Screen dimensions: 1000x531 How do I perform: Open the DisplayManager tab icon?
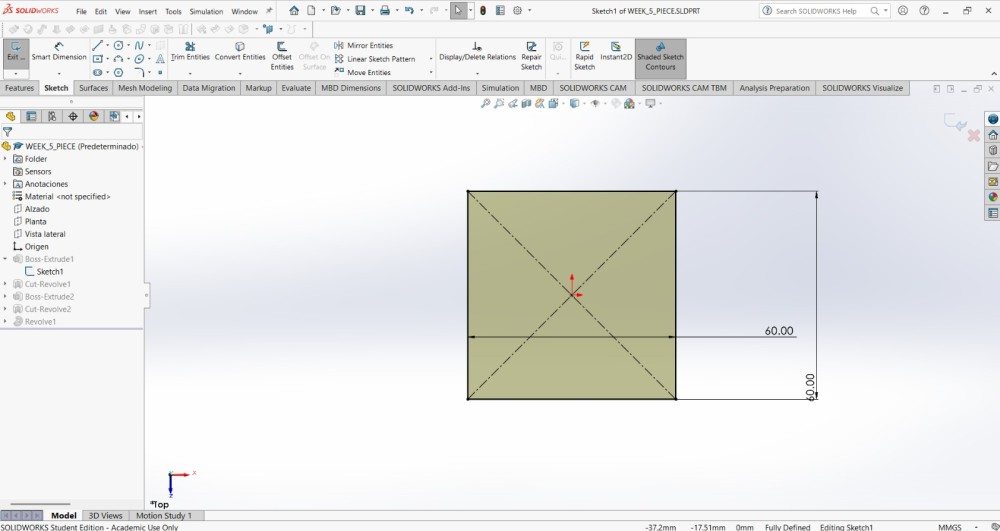tap(94, 116)
